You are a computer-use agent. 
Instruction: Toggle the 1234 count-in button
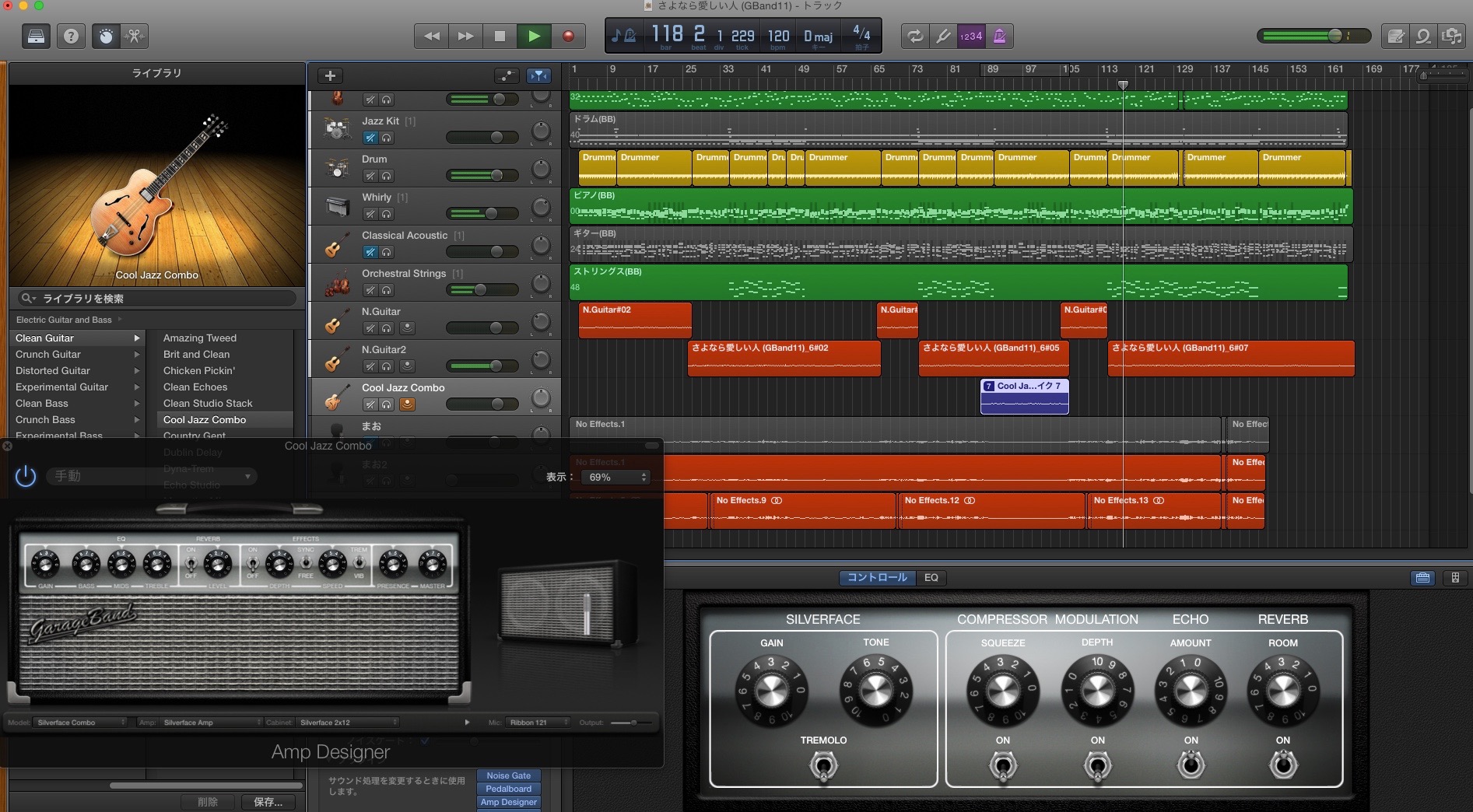[971, 36]
